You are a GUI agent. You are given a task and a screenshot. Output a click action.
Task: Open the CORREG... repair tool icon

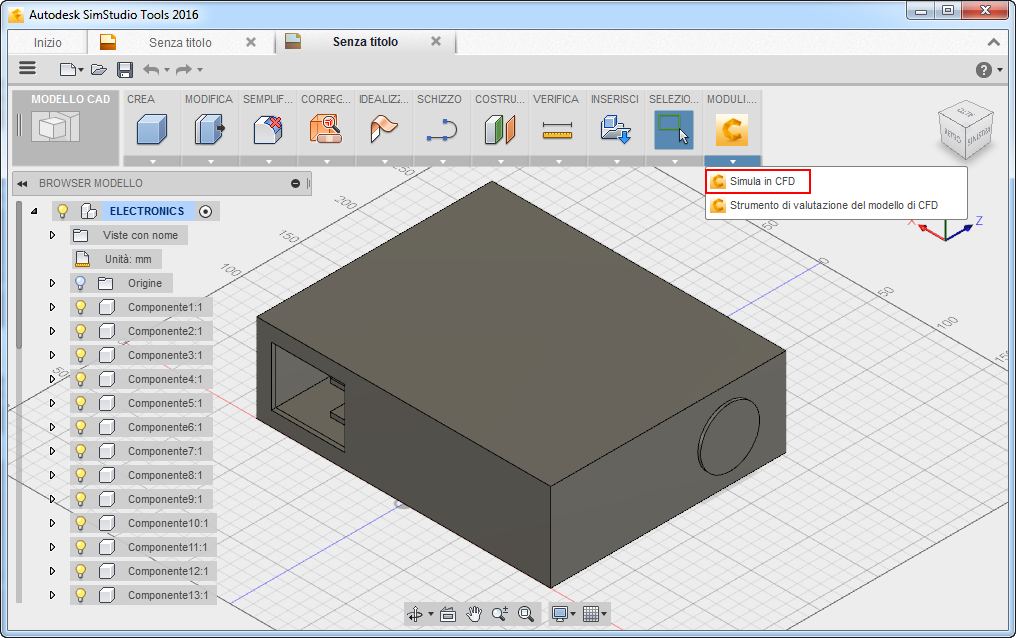326,129
